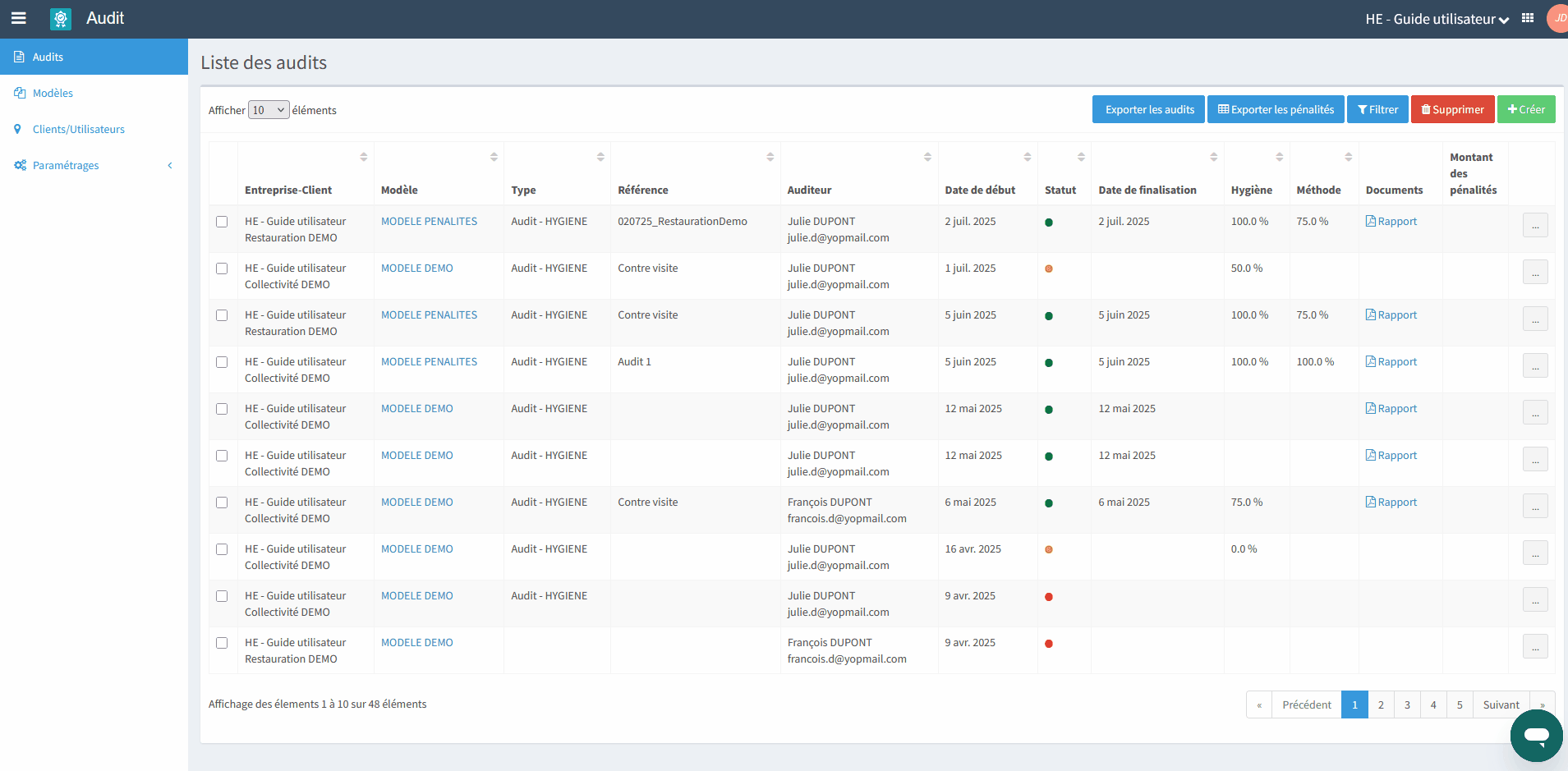The height and width of the screenshot is (771, 1568).
Task: Sort by Référence column arrows
Action: point(770,157)
